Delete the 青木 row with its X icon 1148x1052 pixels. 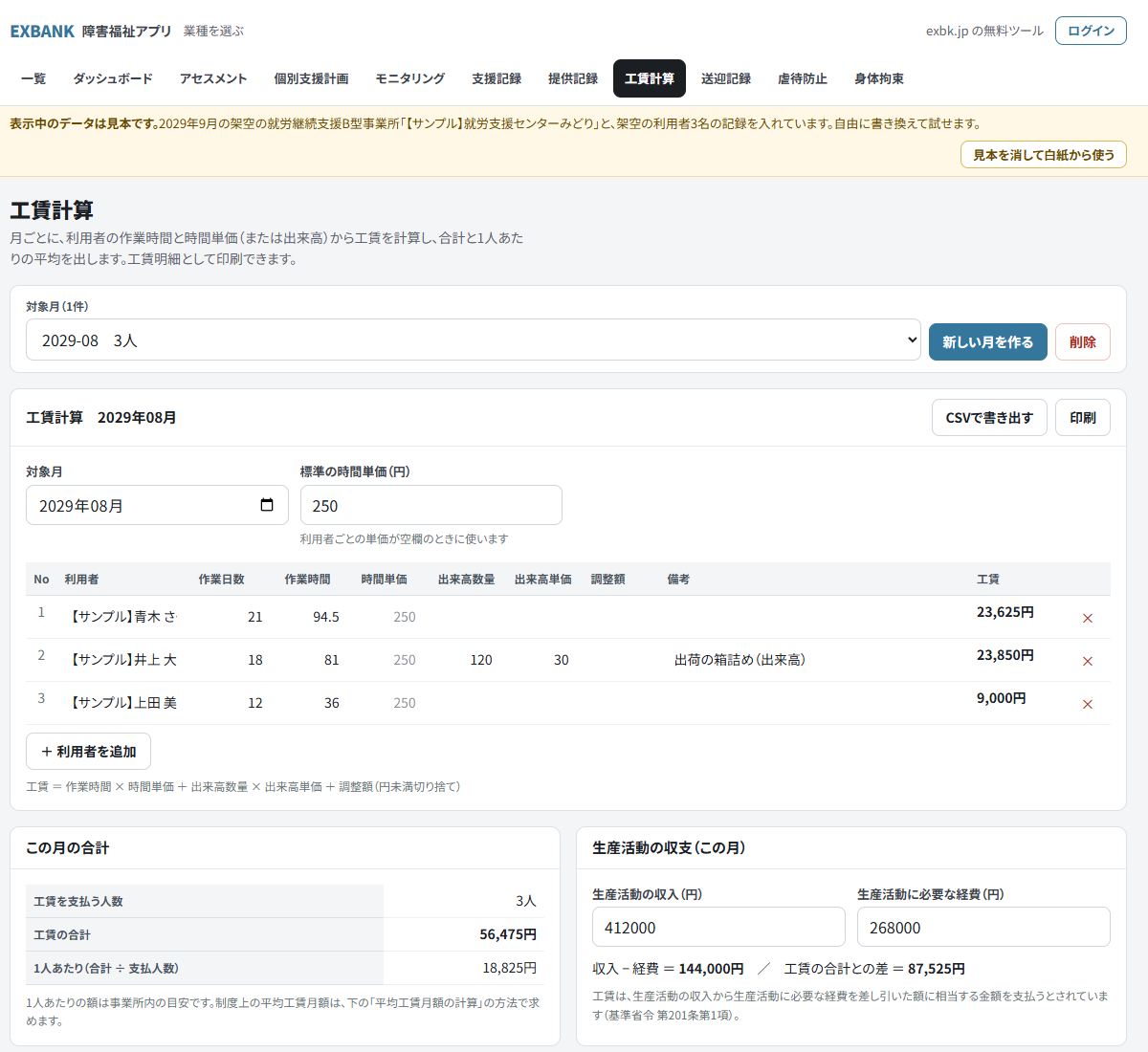click(1087, 618)
